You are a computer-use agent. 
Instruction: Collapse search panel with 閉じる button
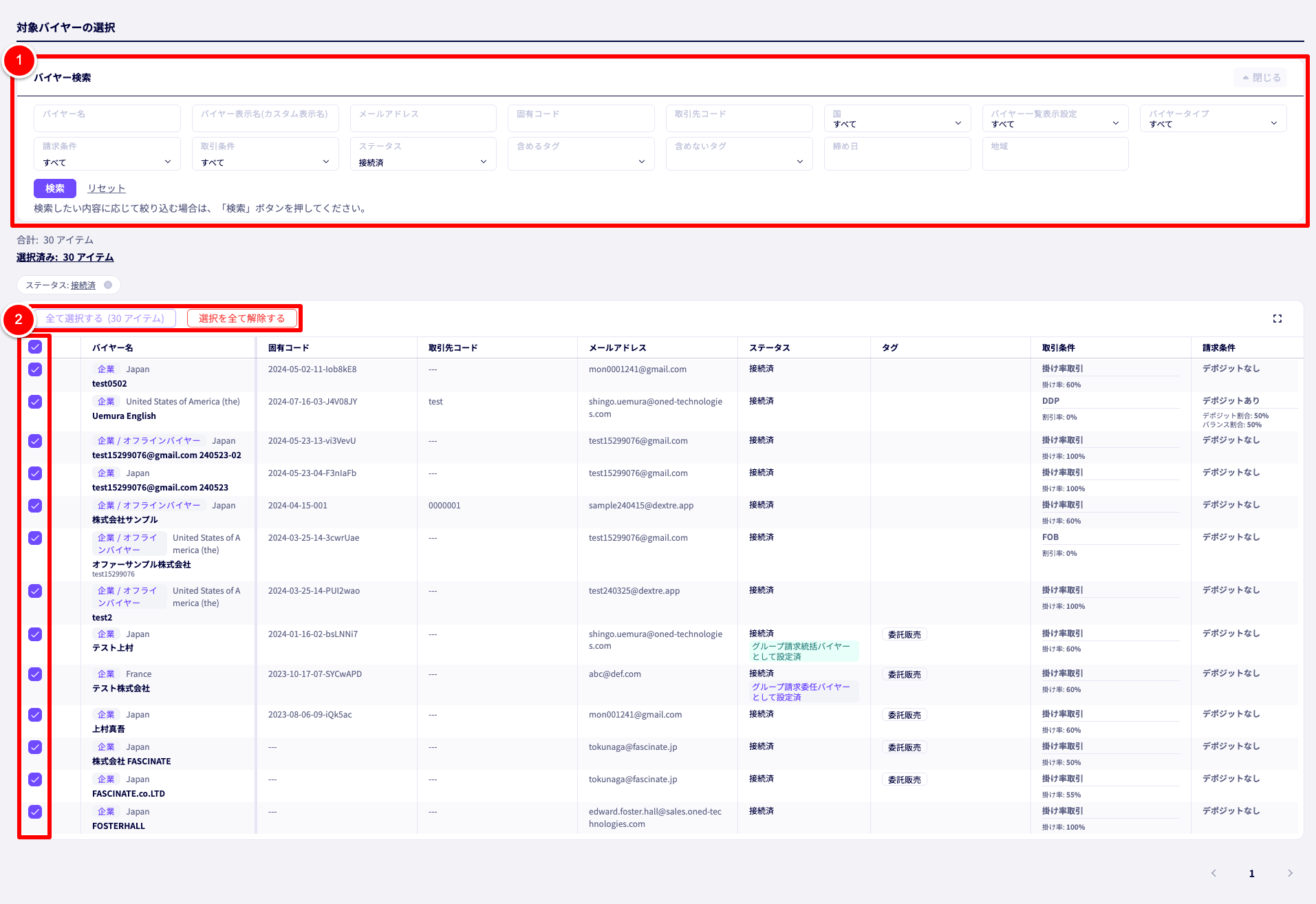click(x=1261, y=78)
